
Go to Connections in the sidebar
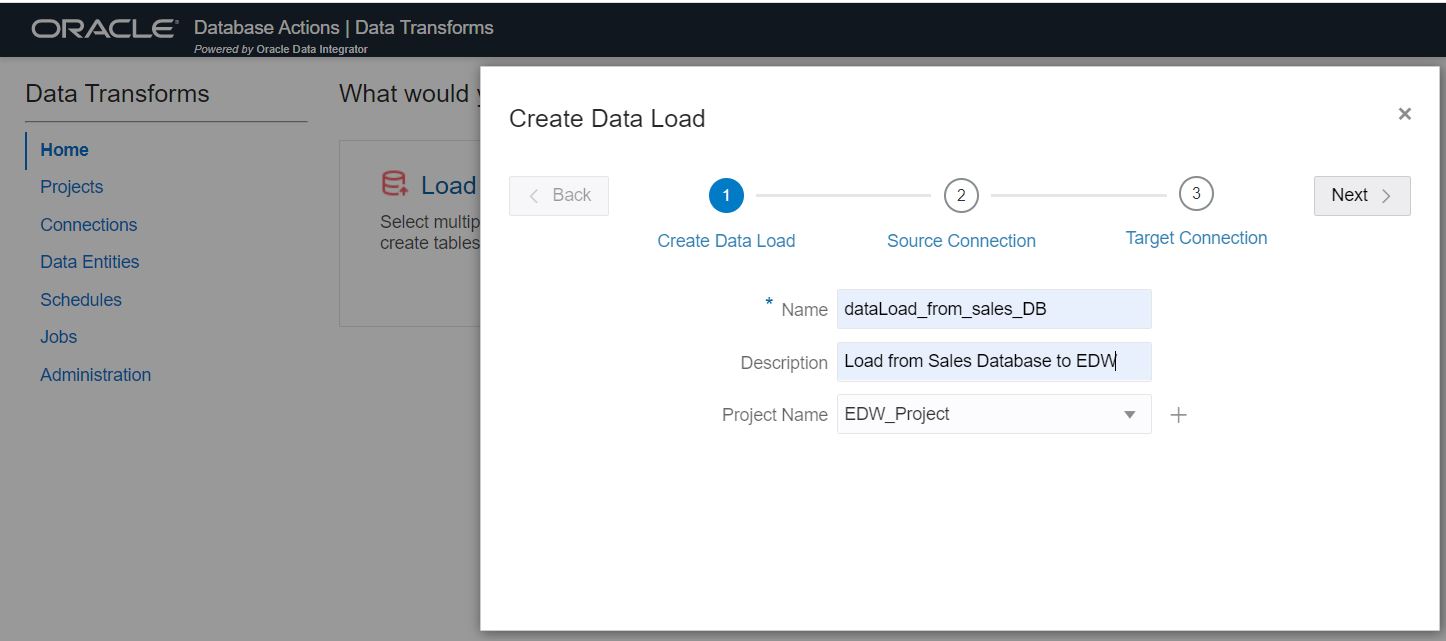pyautogui.click(x=88, y=225)
